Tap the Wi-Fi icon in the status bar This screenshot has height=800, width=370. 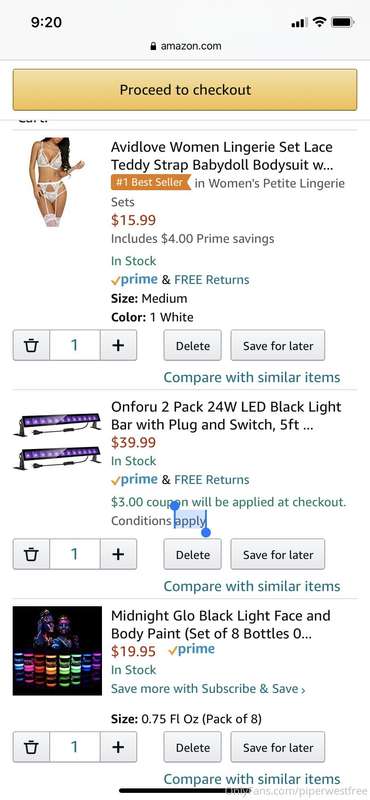pos(320,22)
